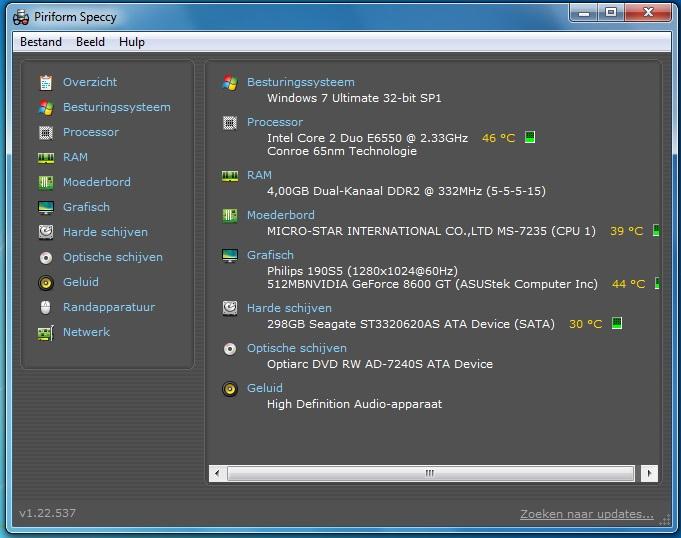Click the Optische schijven heading link in summary
This screenshot has height=538, width=681.
tap(297, 348)
